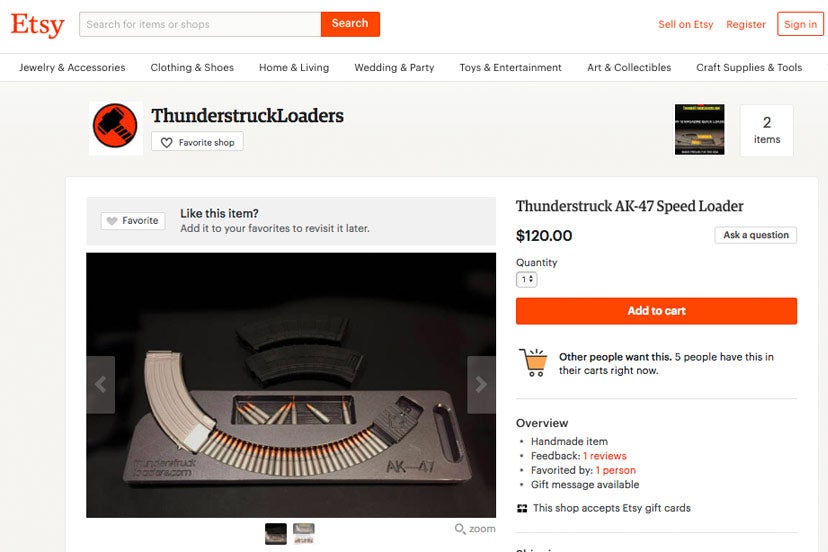Open the ThunderstruckLoaders hammer shop avatar

click(116, 128)
